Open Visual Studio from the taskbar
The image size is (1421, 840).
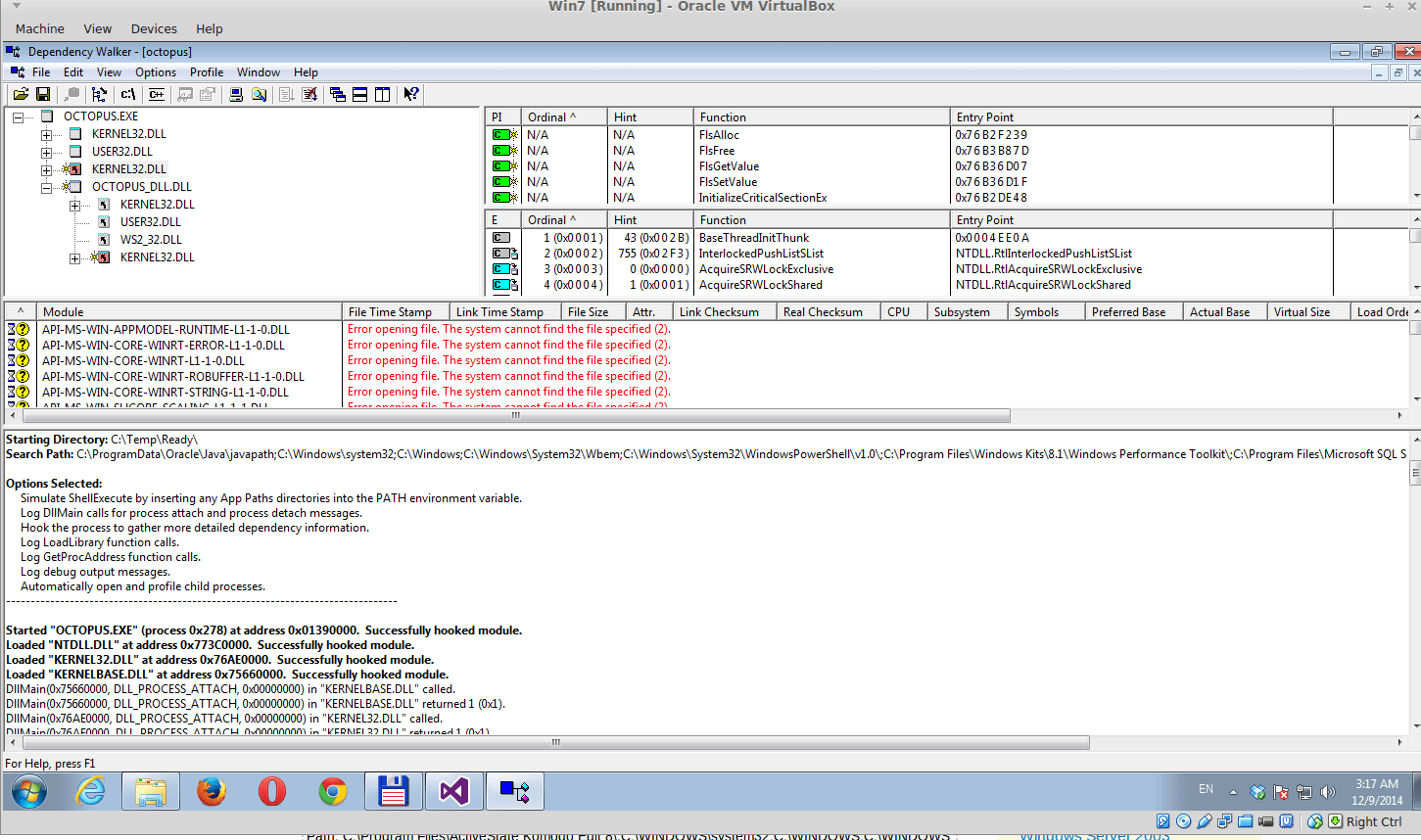(x=454, y=791)
